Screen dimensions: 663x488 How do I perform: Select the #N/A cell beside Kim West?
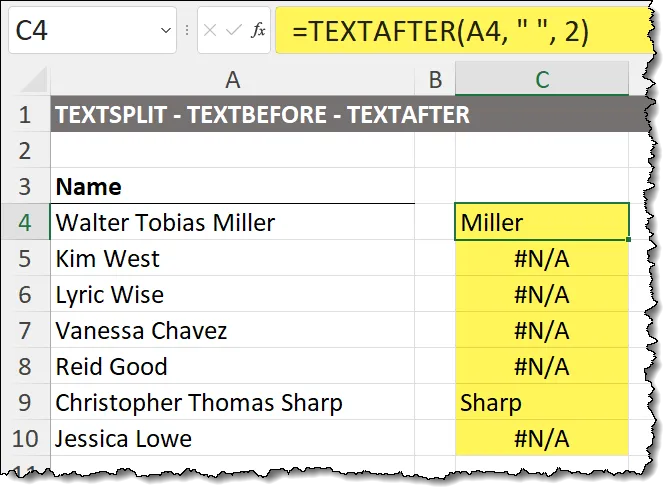[x=541, y=258]
